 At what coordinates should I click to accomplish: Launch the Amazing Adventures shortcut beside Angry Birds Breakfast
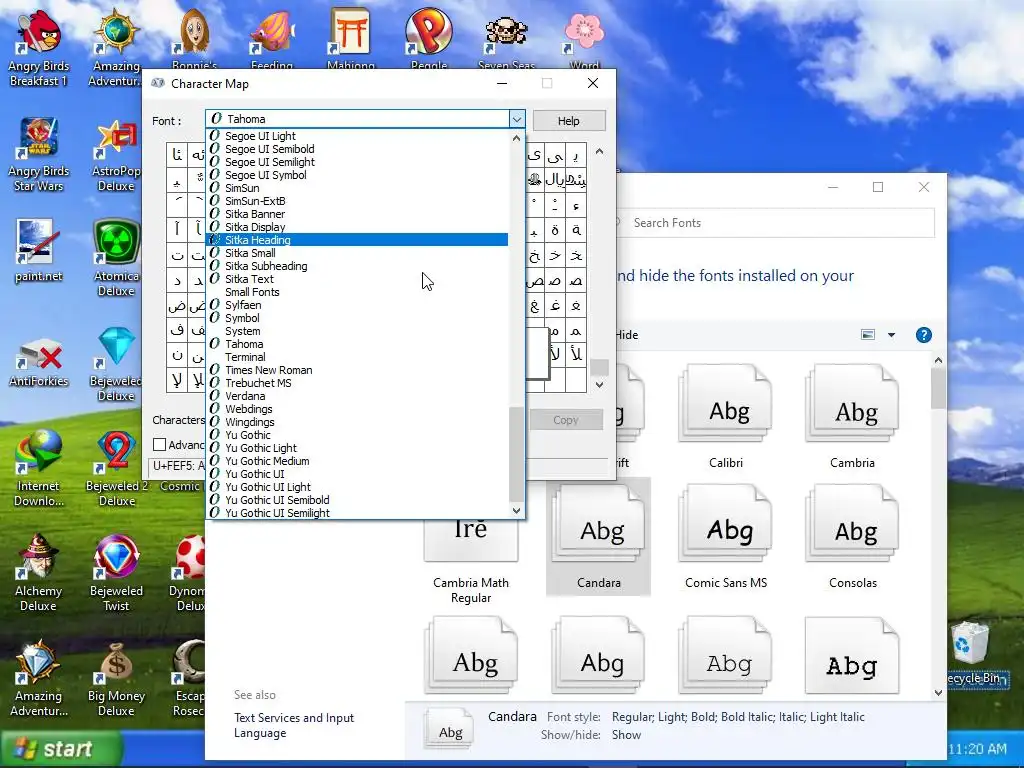pos(116,48)
